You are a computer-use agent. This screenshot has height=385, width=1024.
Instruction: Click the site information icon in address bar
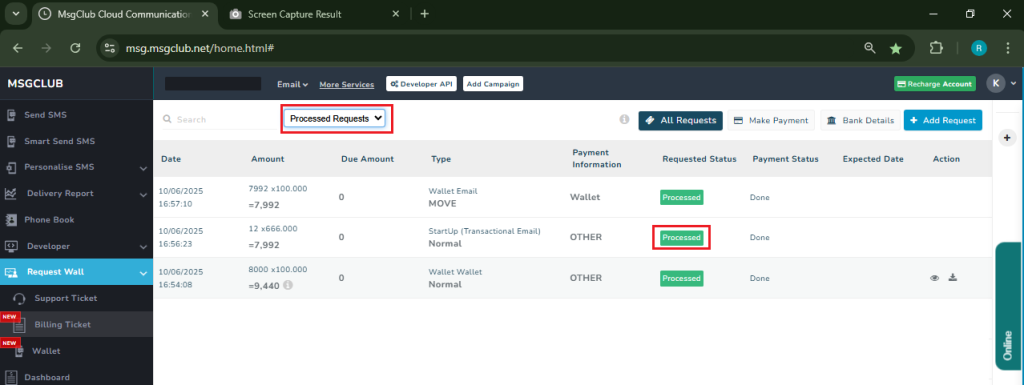(111, 48)
